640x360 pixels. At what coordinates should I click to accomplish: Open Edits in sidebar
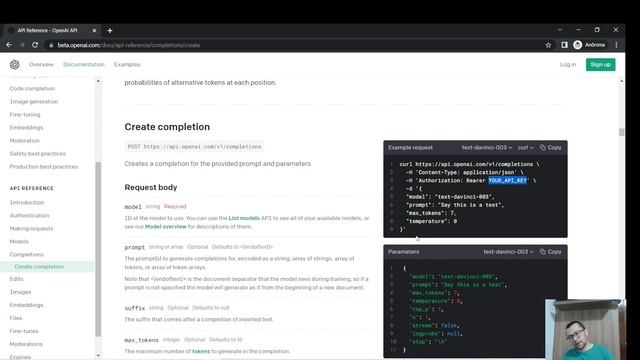[x=16, y=279]
